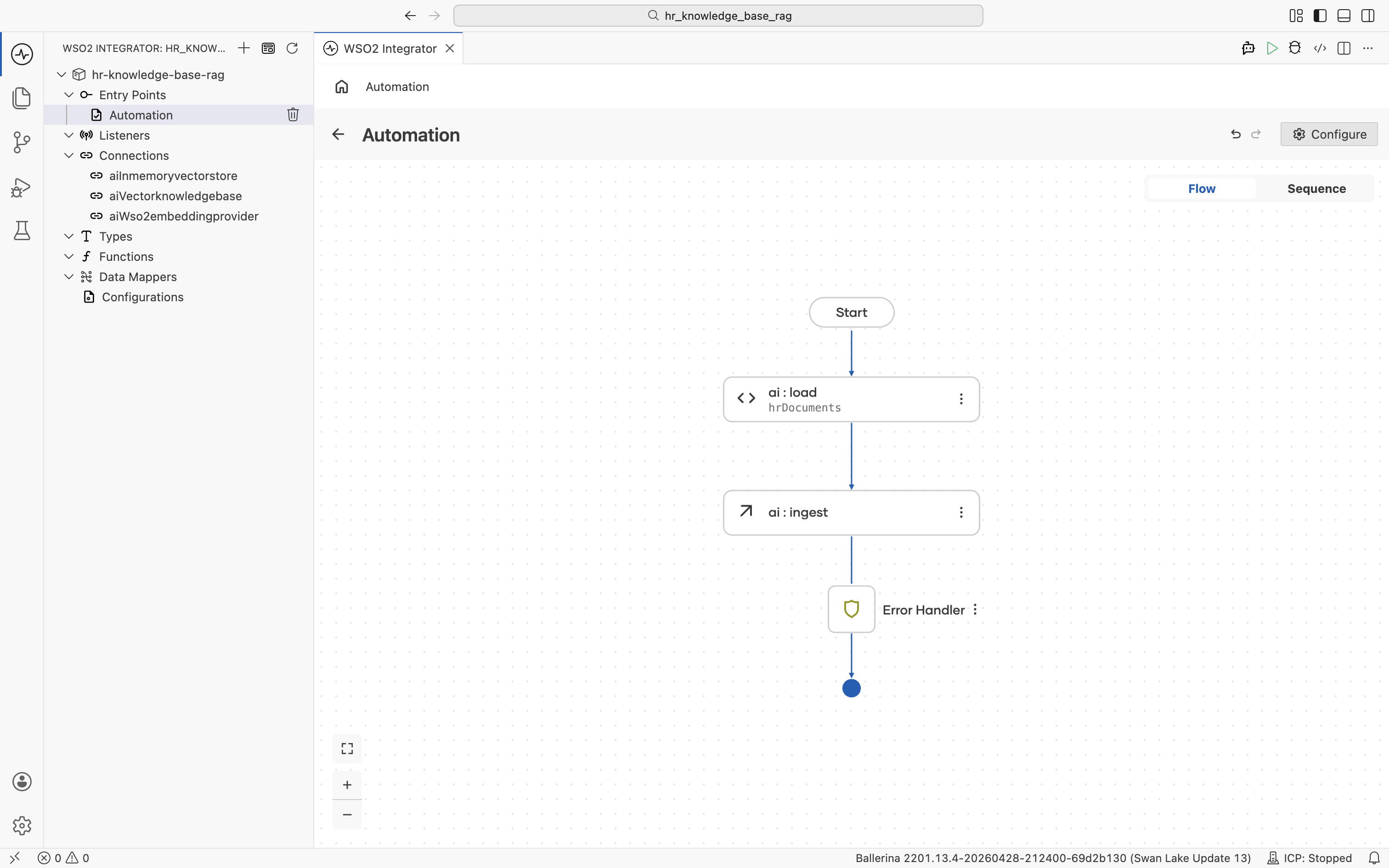Open the aiVectorknowledgebase connection
This screenshot has width=1389, height=868.
click(179, 196)
